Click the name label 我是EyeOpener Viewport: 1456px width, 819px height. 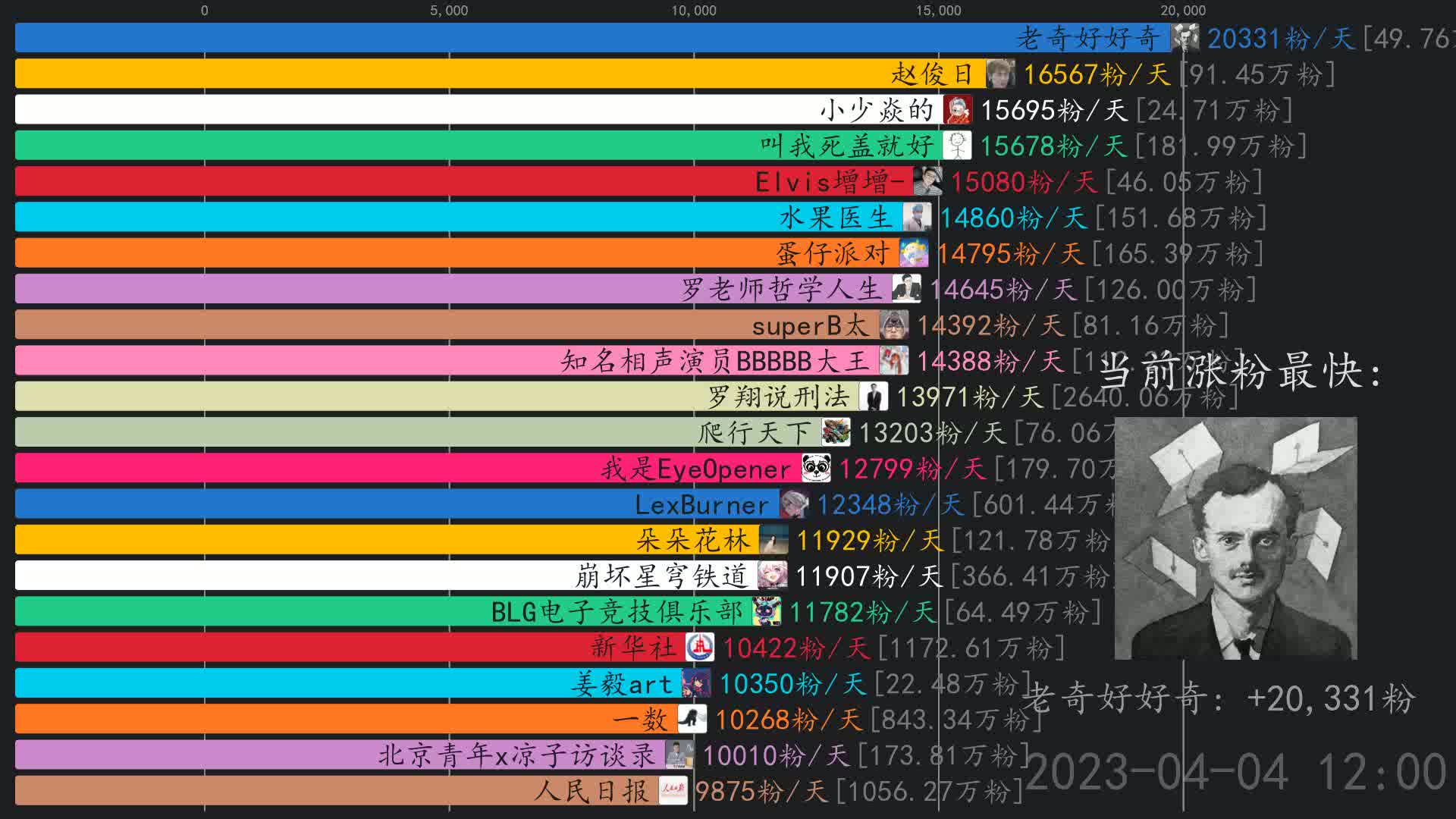[696, 469]
